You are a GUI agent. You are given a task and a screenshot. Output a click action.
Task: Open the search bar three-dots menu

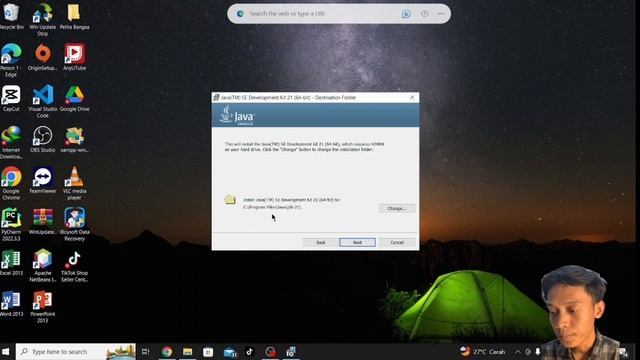coord(441,14)
